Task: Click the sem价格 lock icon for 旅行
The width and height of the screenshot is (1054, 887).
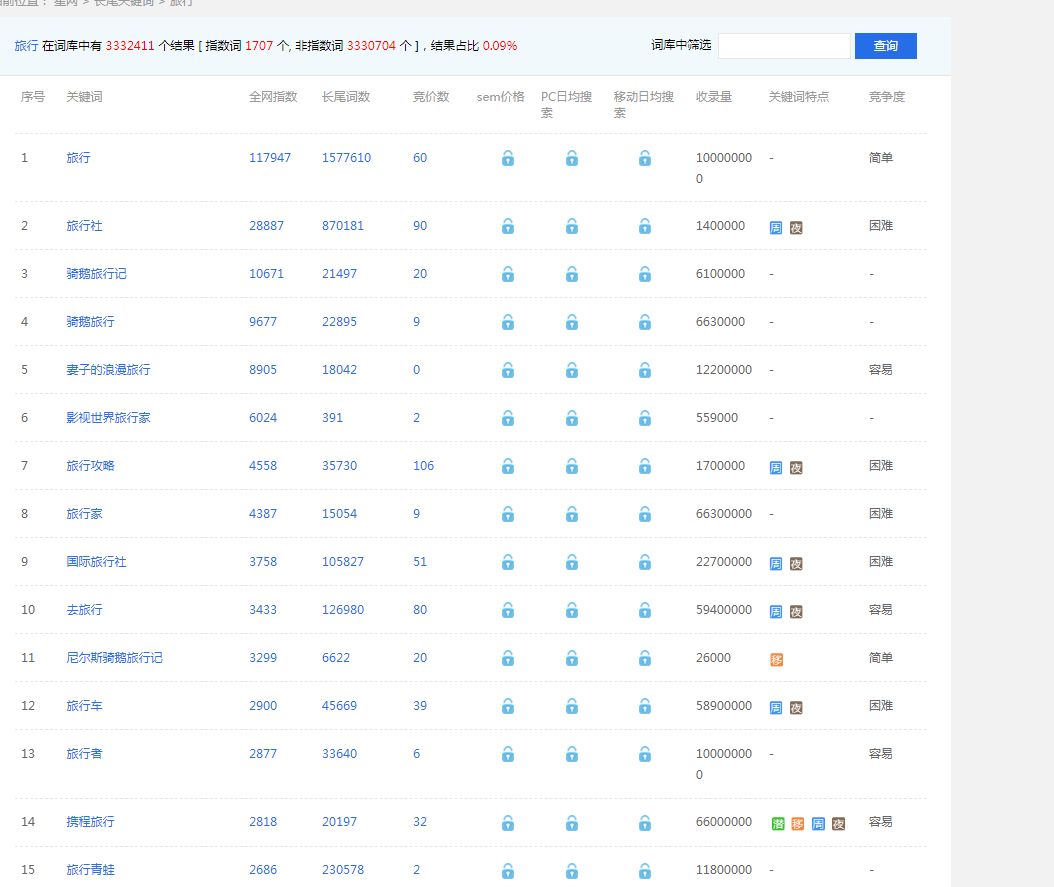Action: pyautogui.click(x=508, y=159)
